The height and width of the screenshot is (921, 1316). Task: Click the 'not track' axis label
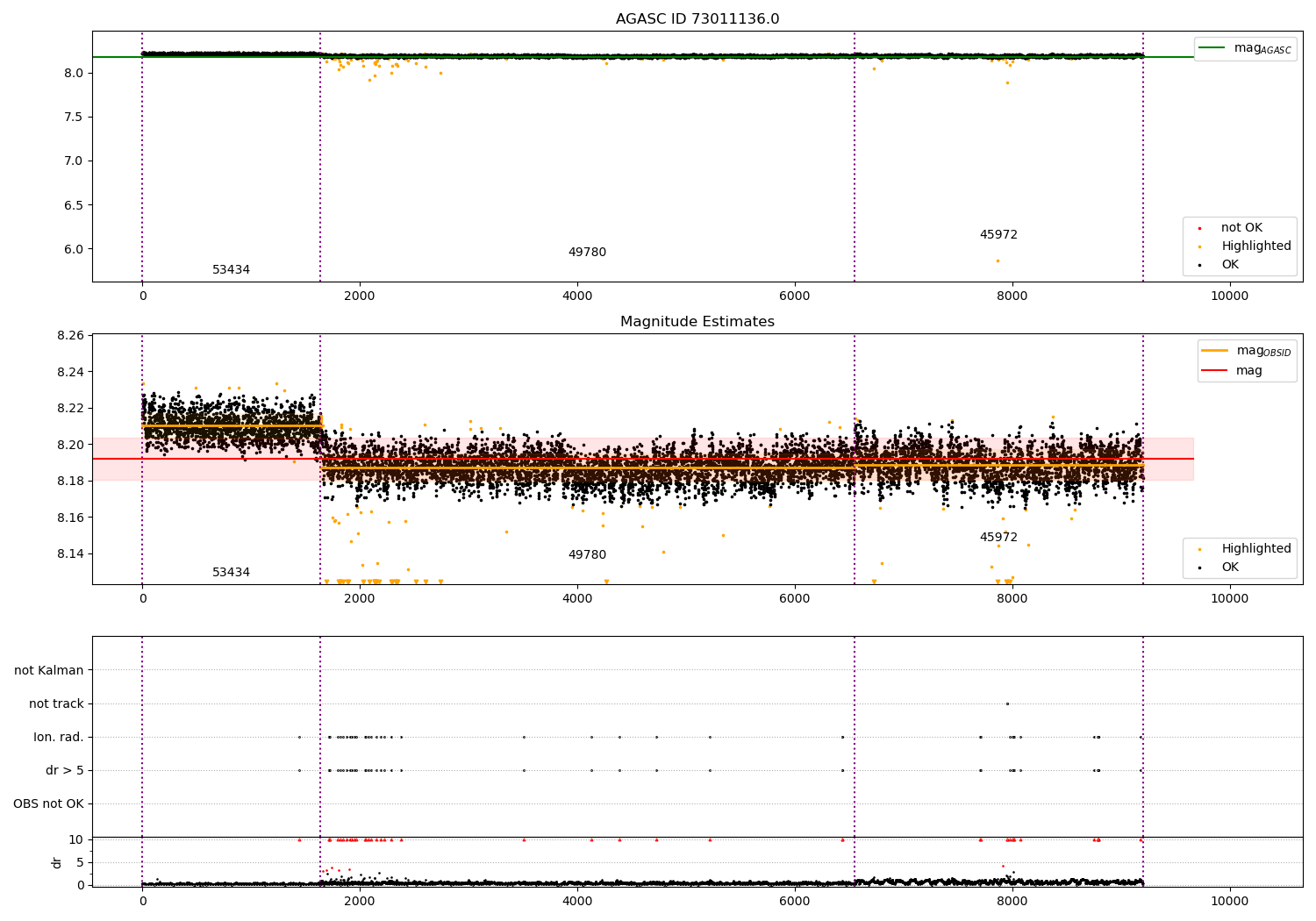(56, 704)
